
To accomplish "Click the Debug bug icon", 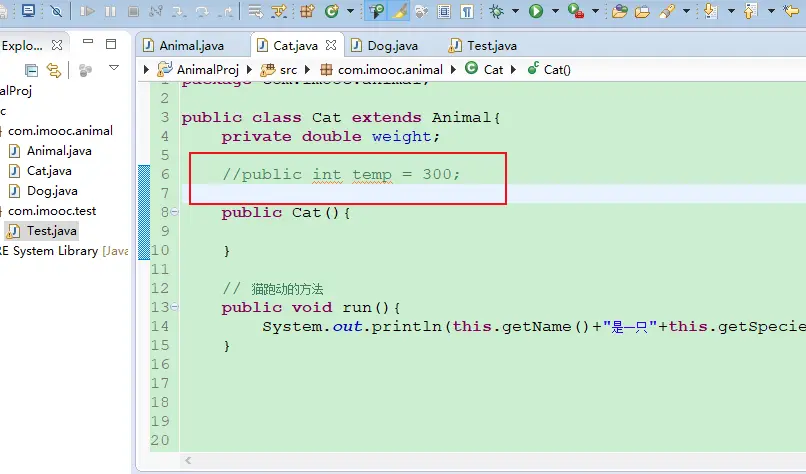I will tap(497, 12).
